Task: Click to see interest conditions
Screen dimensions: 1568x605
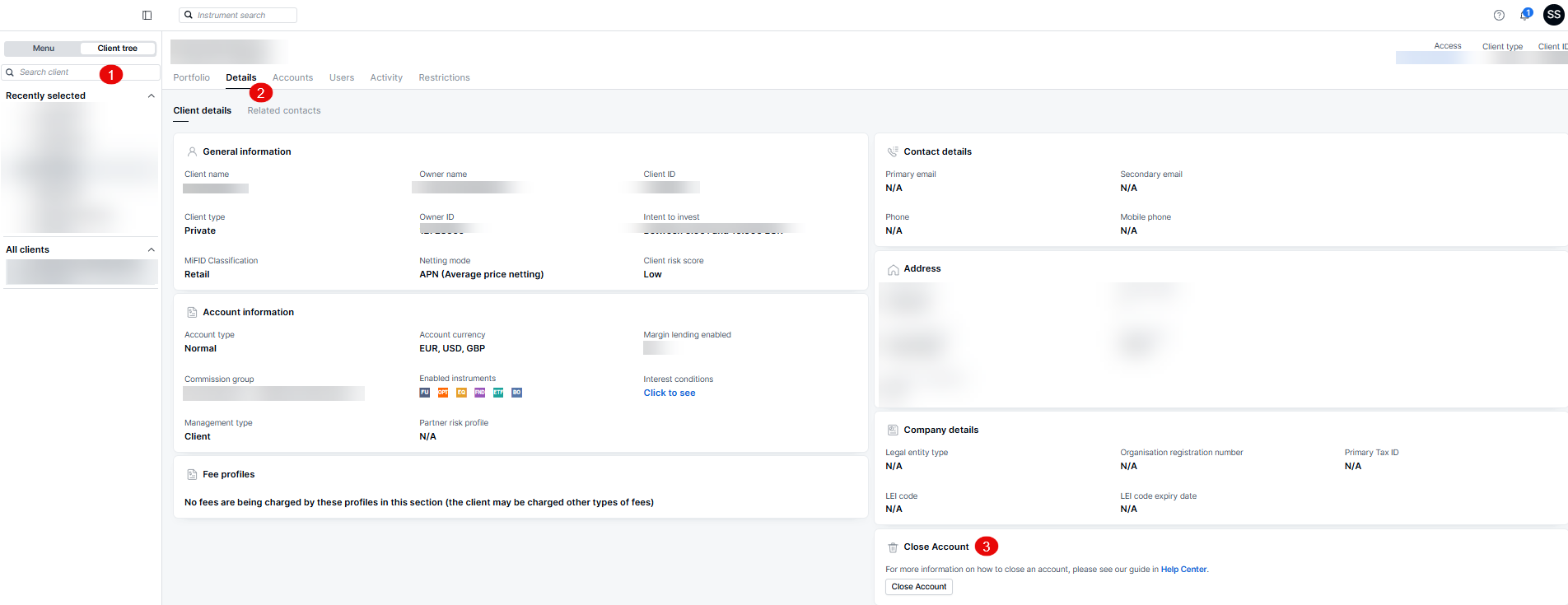Action: tap(669, 393)
